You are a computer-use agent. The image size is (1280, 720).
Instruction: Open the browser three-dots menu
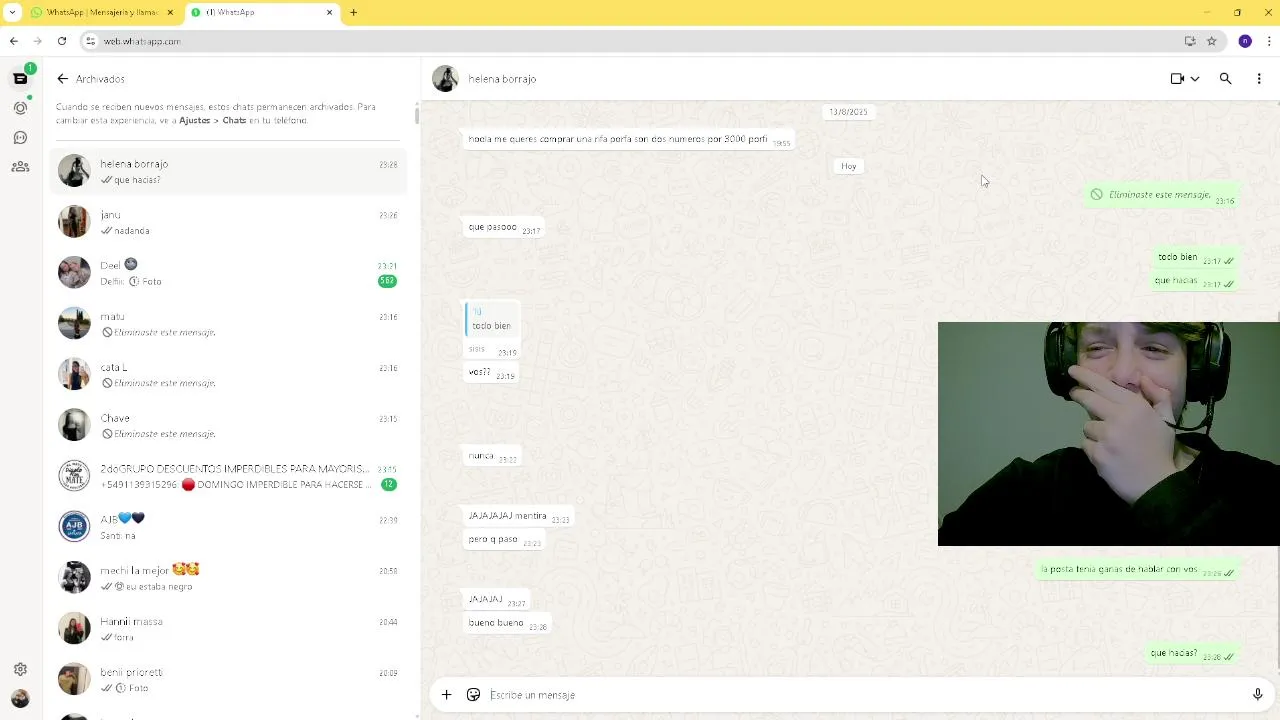tap(1269, 41)
